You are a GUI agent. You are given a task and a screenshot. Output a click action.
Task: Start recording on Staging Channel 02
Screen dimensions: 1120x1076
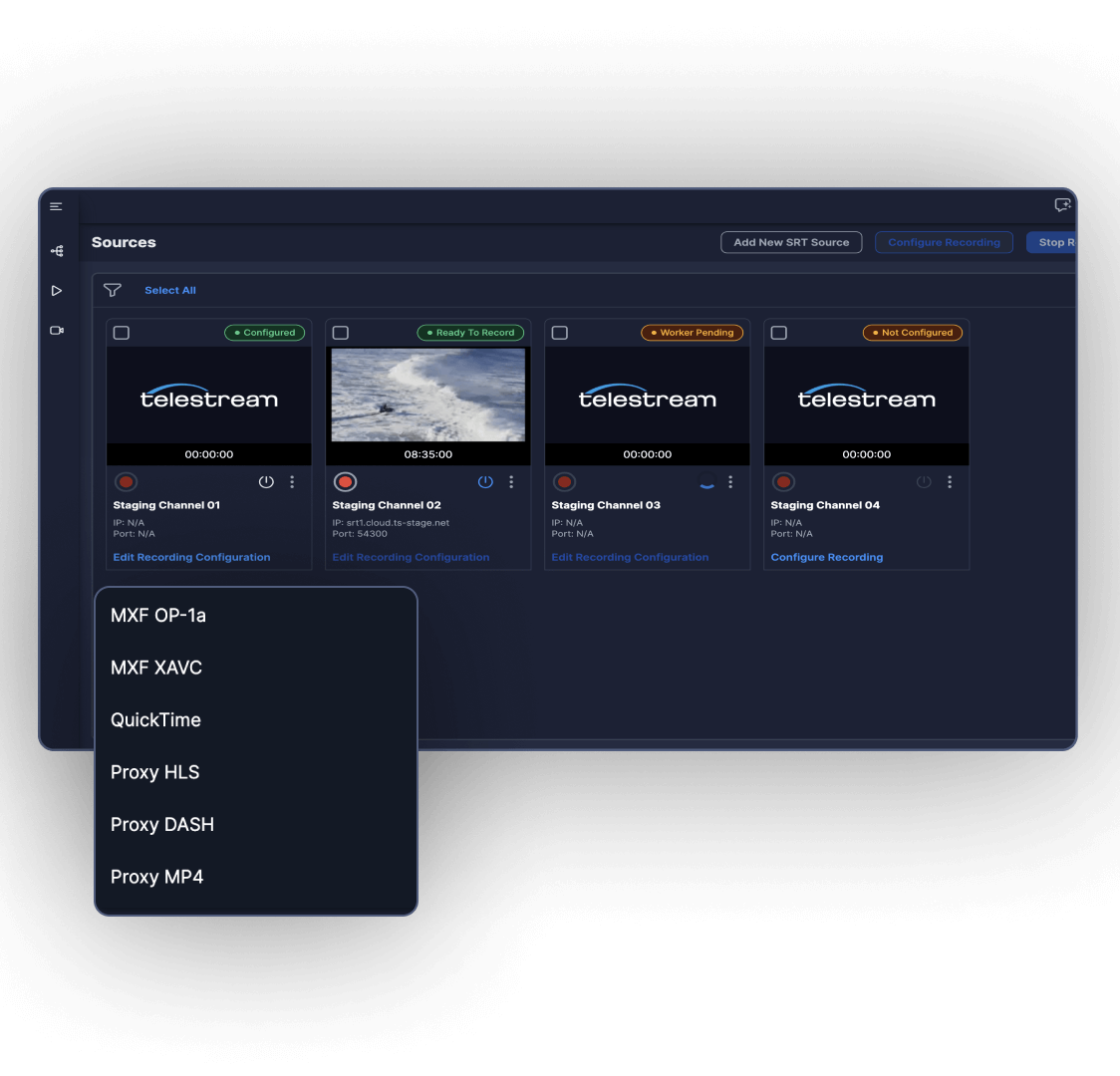345,482
